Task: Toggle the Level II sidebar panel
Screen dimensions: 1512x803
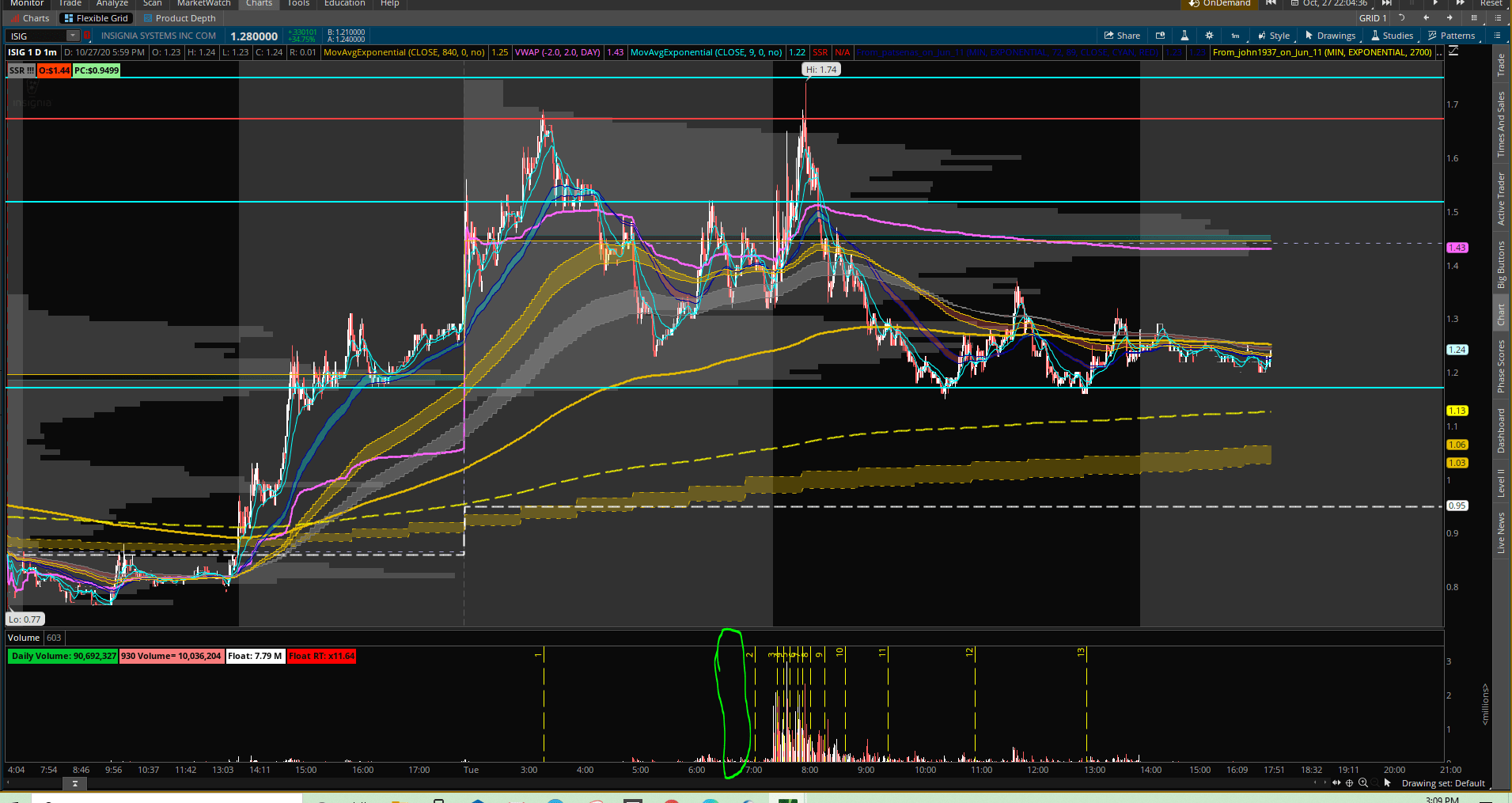Action: (x=1501, y=483)
